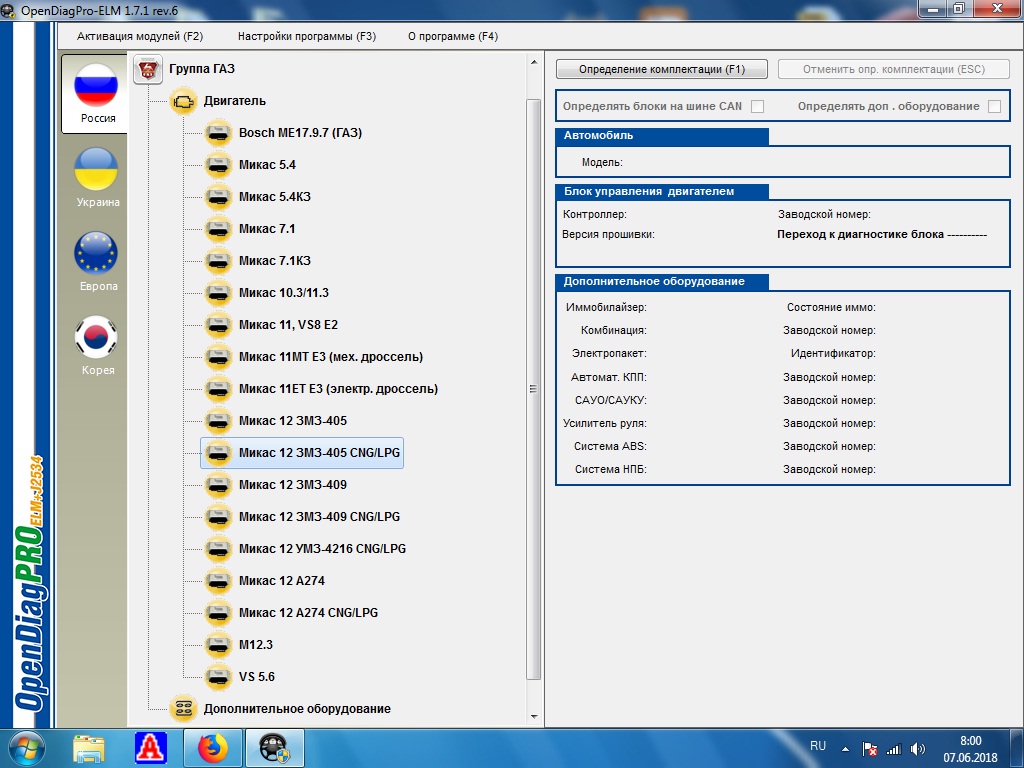Select Микас 12 ЗМЗ-405 tree item
The image size is (1024, 768).
click(x=293, y=421)
